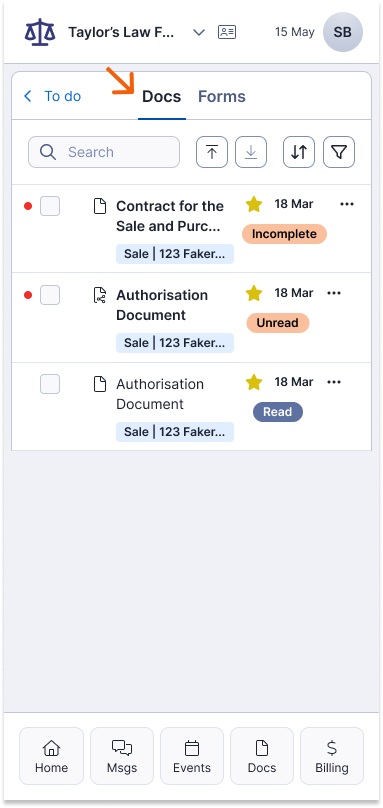Toggle star on Contract for the Sale document

point(254,205)
